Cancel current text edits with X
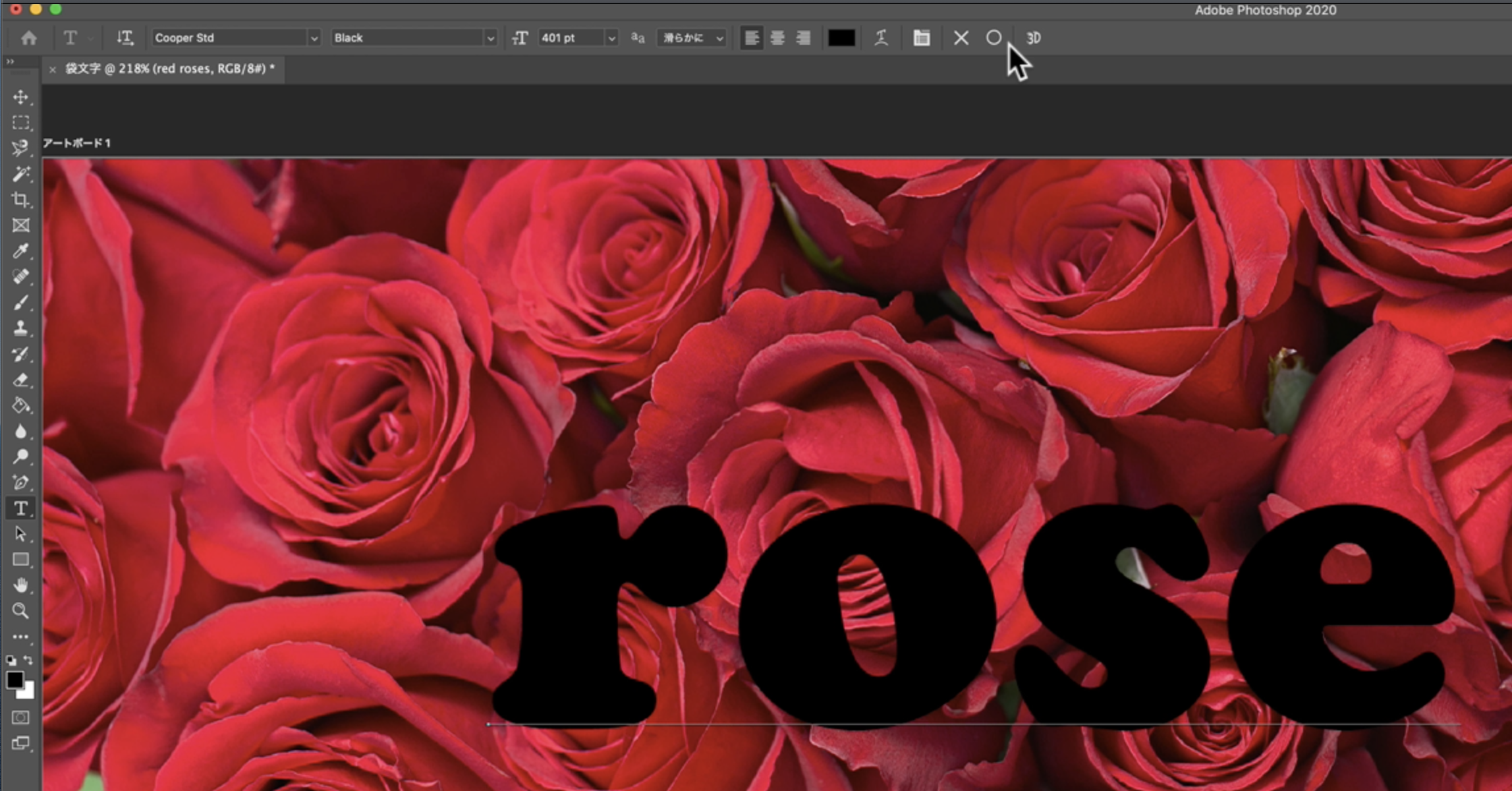The width and height of the screenshot is (1512, 791). 961,38
